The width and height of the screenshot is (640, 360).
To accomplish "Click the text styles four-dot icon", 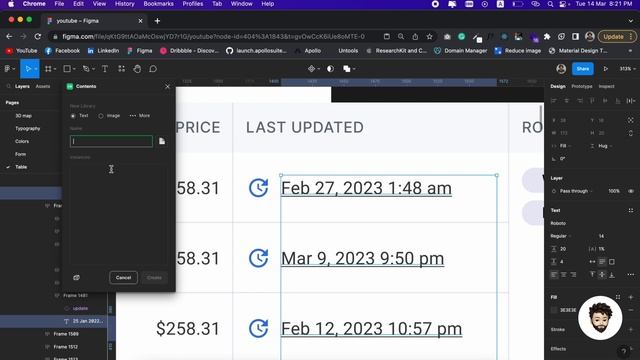I will [631, 211].
